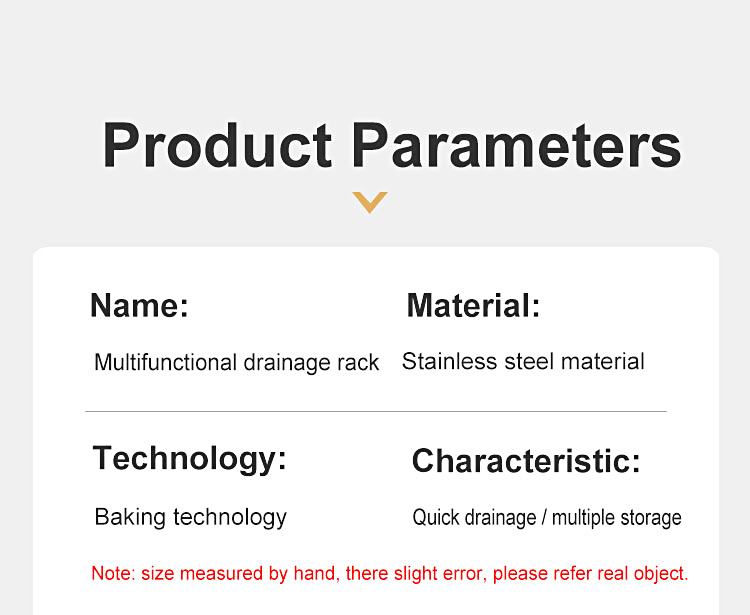Click the word Product in title

217,145
